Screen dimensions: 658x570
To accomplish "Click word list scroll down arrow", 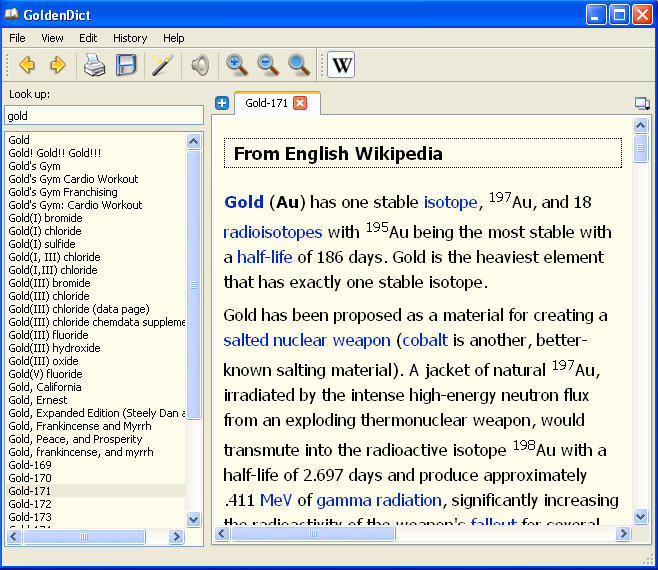I will point(193,520).
